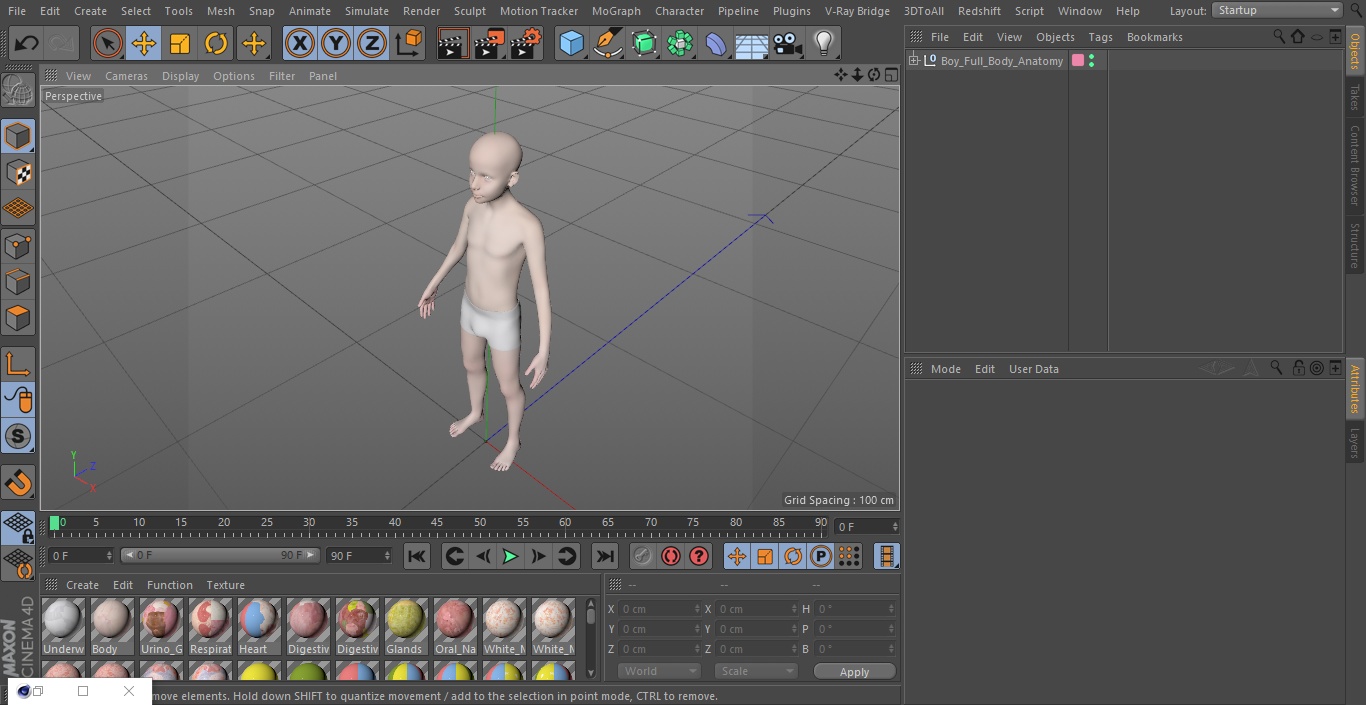The height and width of the screenshot is (705, 1366).
Task: Toggle coordinate system icon
Action: [409, 44]
